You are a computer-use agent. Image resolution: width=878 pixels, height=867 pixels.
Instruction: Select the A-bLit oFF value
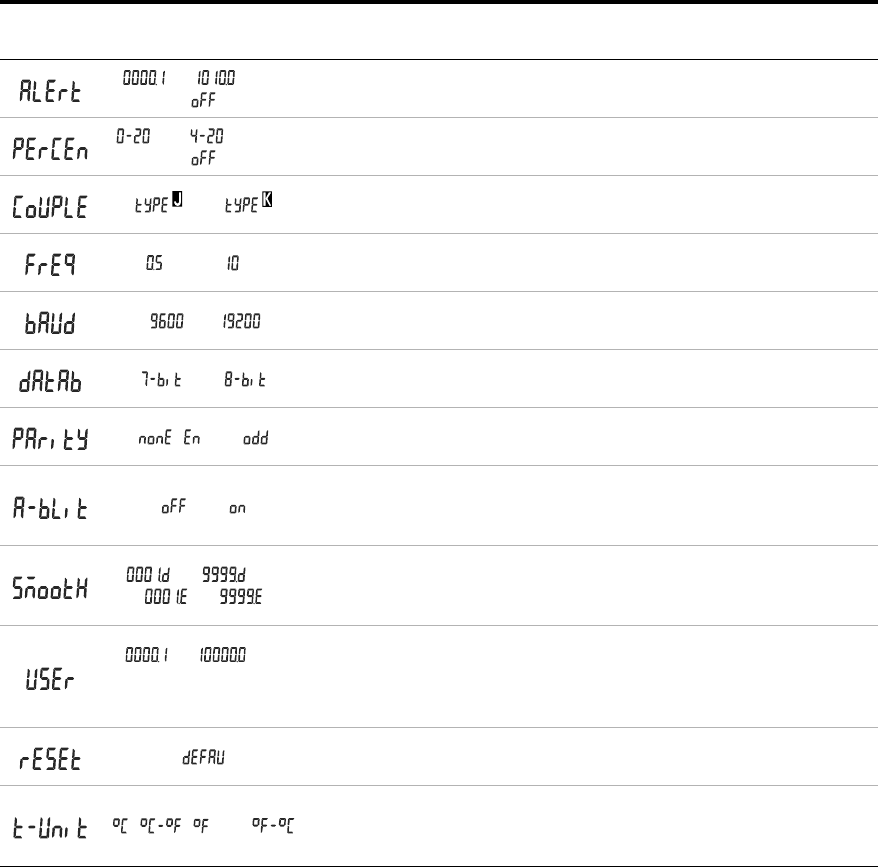click(174, 507)
